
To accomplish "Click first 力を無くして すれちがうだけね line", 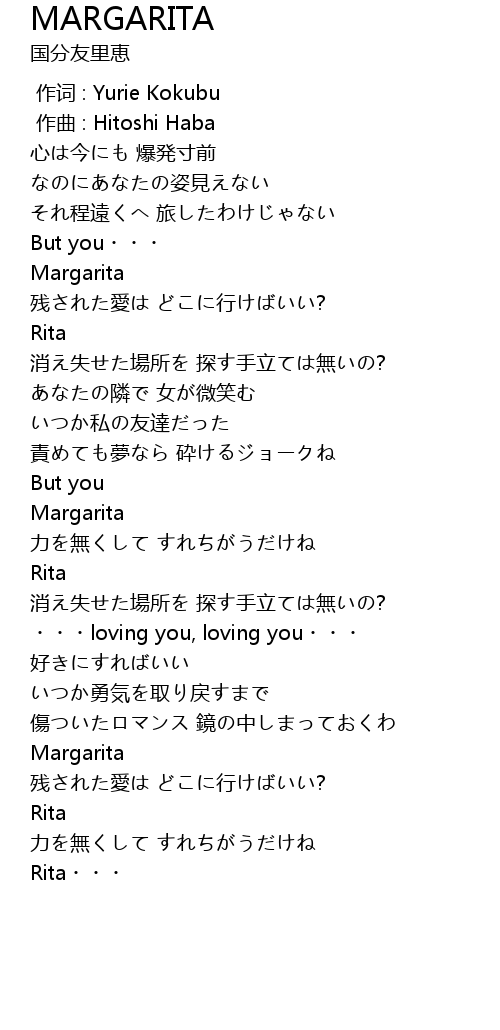I will point(173,543).
